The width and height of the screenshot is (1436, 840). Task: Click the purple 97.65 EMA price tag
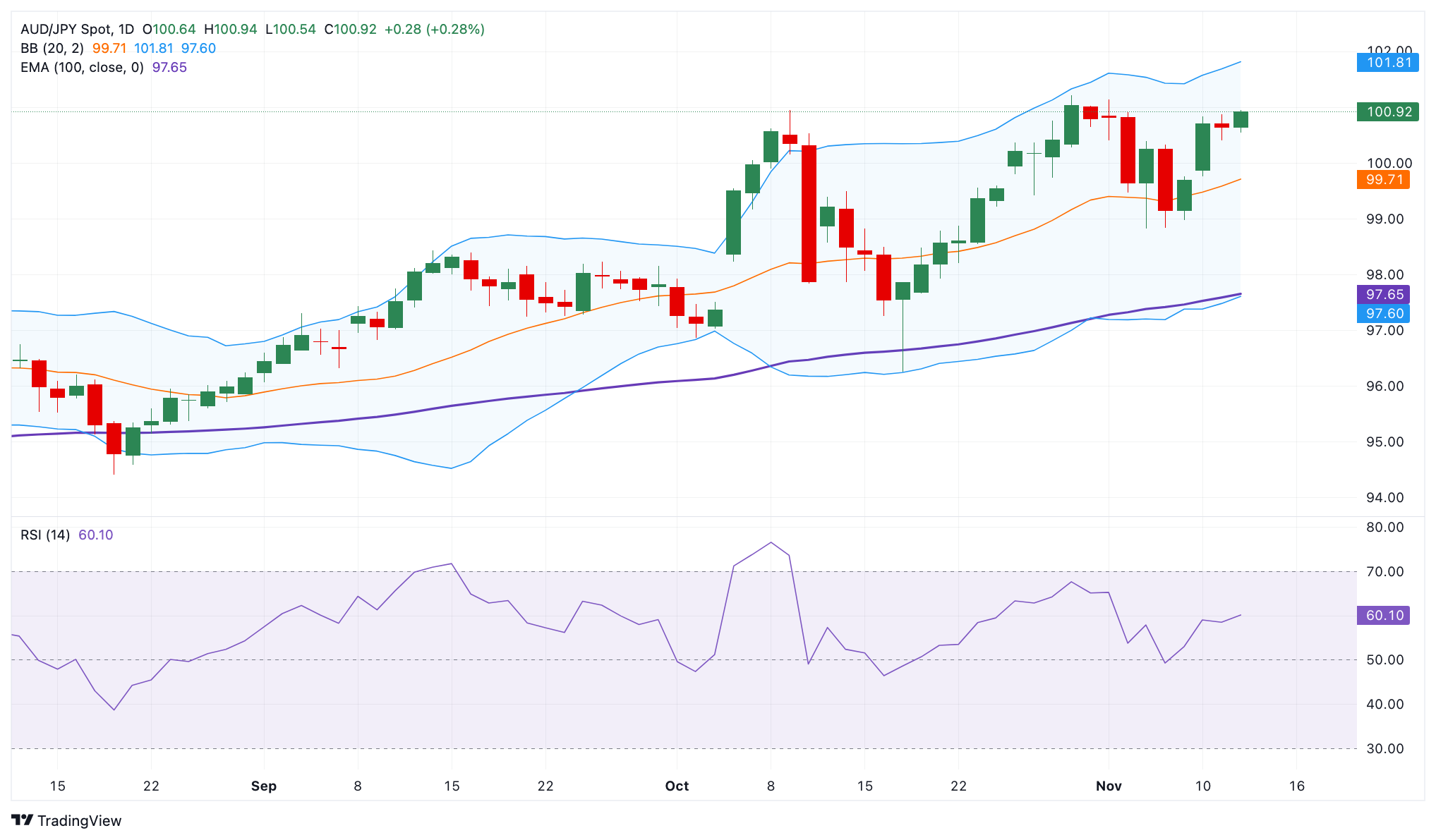pyautogui.click(x=1383, y=295)
